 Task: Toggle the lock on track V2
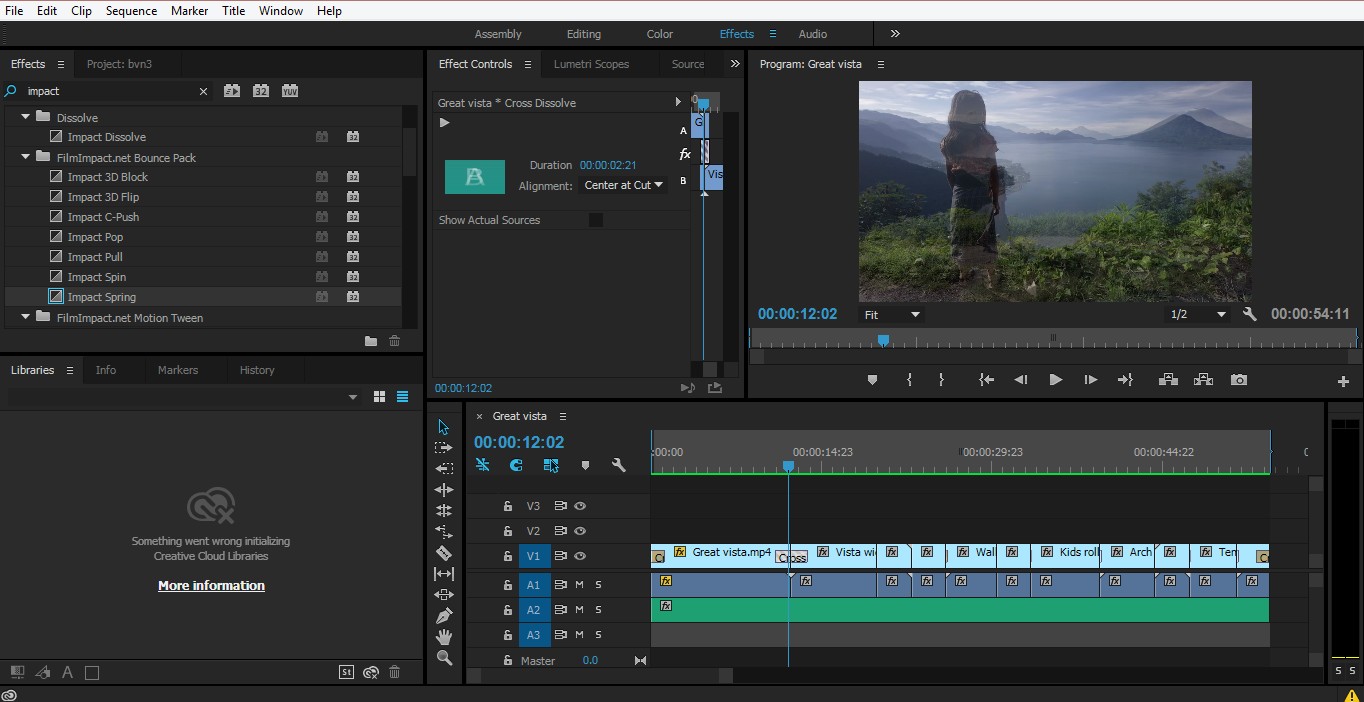pyautogui.click(x=507, y=531)
